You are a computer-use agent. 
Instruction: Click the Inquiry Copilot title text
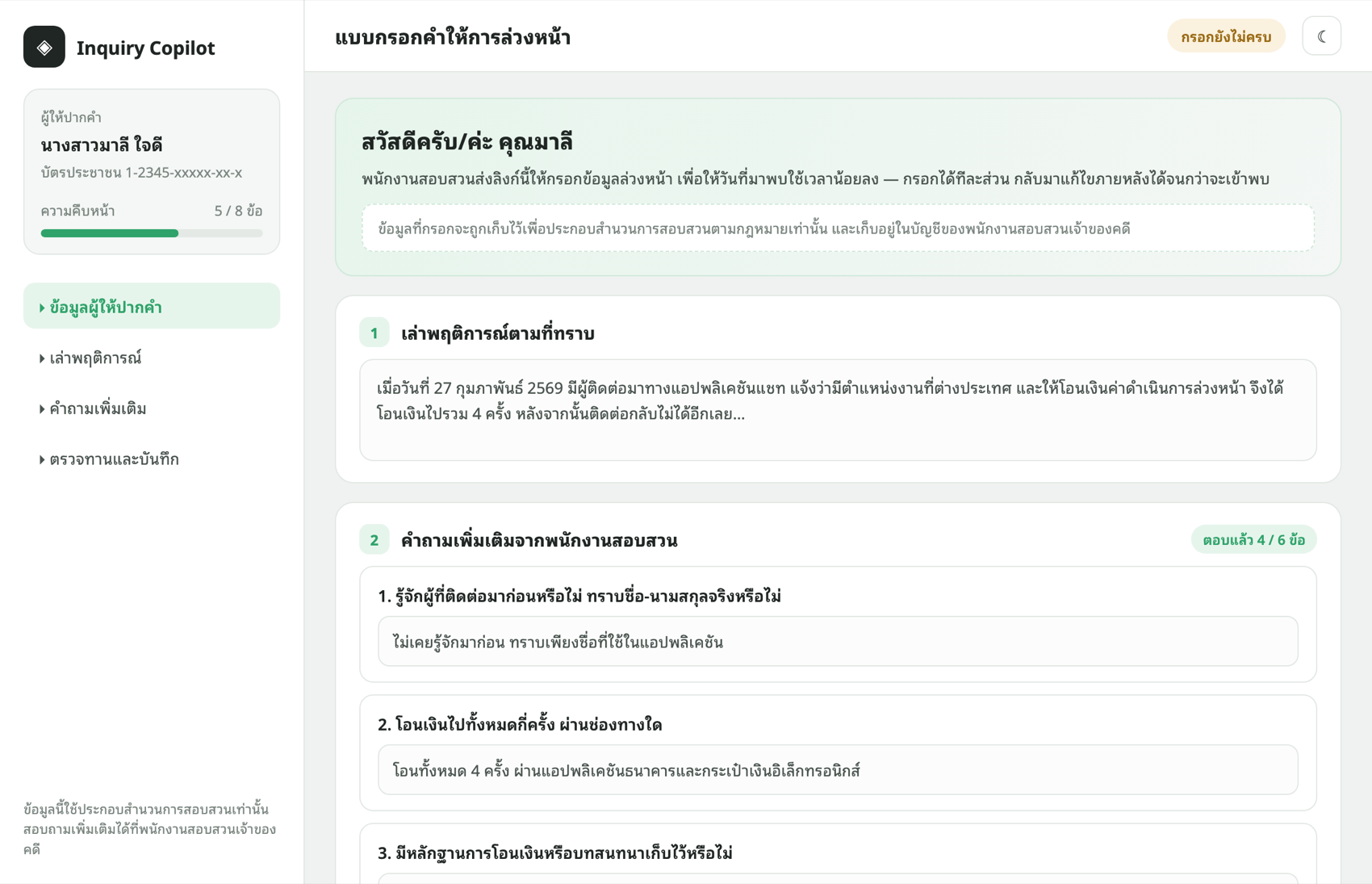point(146,48)
